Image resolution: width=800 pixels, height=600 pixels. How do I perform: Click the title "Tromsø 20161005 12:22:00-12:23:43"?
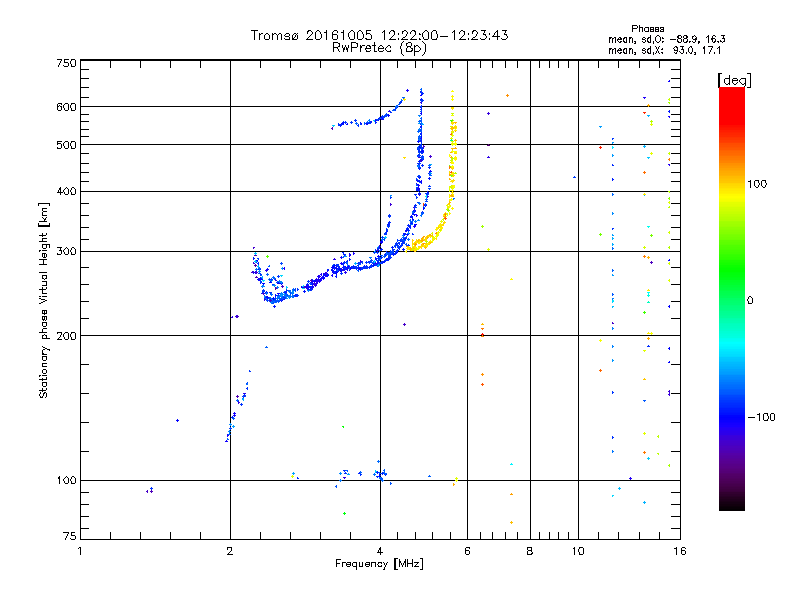click(x=379, y=35)
